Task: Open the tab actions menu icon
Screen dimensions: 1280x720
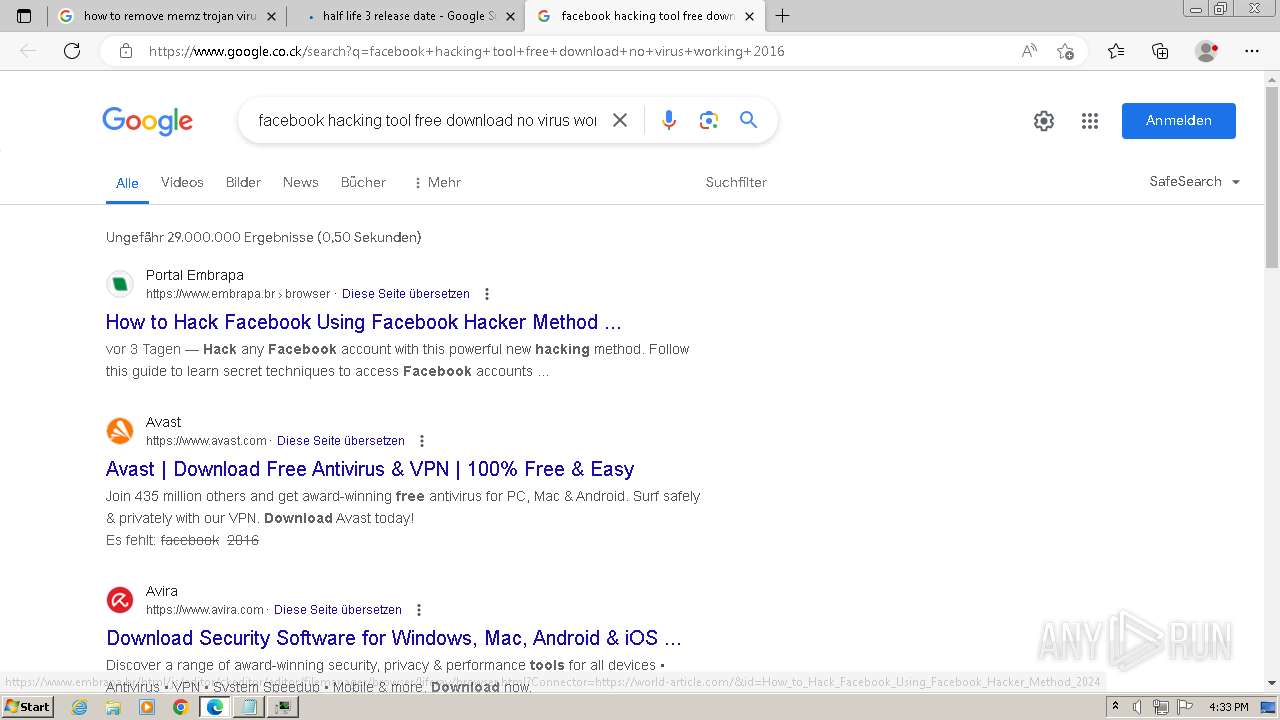Action: point(24,16)
